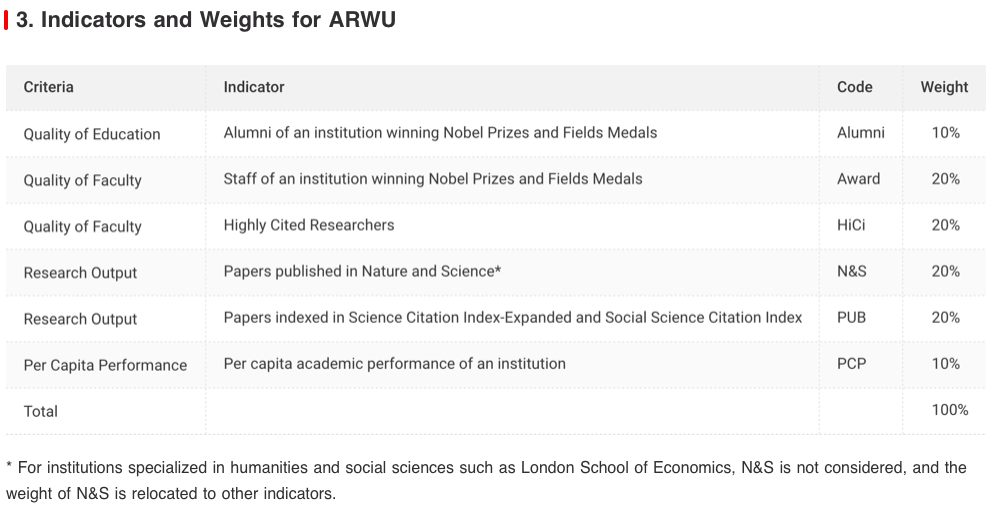Select the Award code cell
The width and height of the screenshot is (1002, 526).
click(x=858, y=179)
